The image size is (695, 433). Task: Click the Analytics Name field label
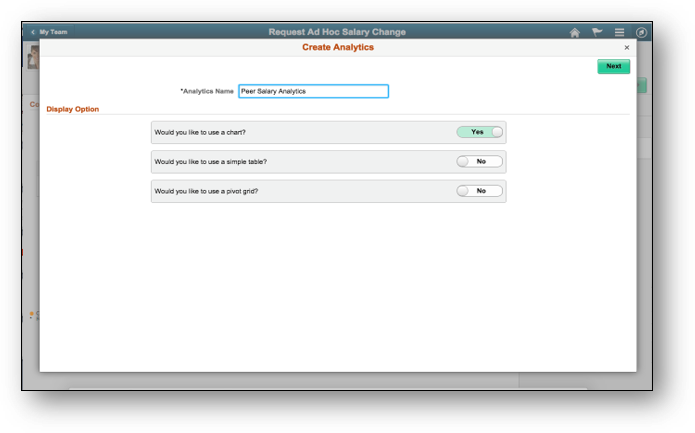207,91
